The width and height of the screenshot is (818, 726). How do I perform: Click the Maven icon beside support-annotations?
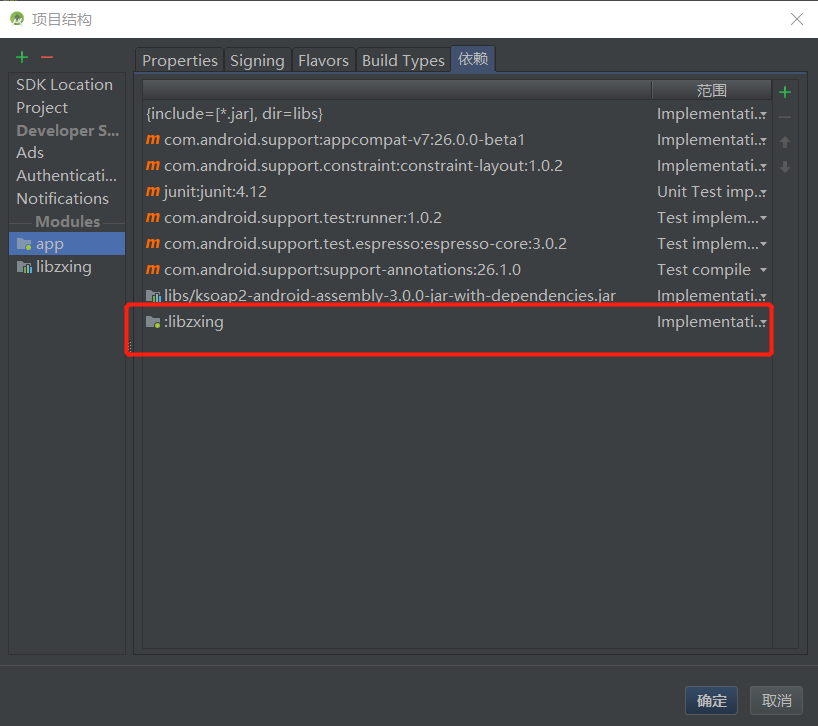[x=153, y=269]
